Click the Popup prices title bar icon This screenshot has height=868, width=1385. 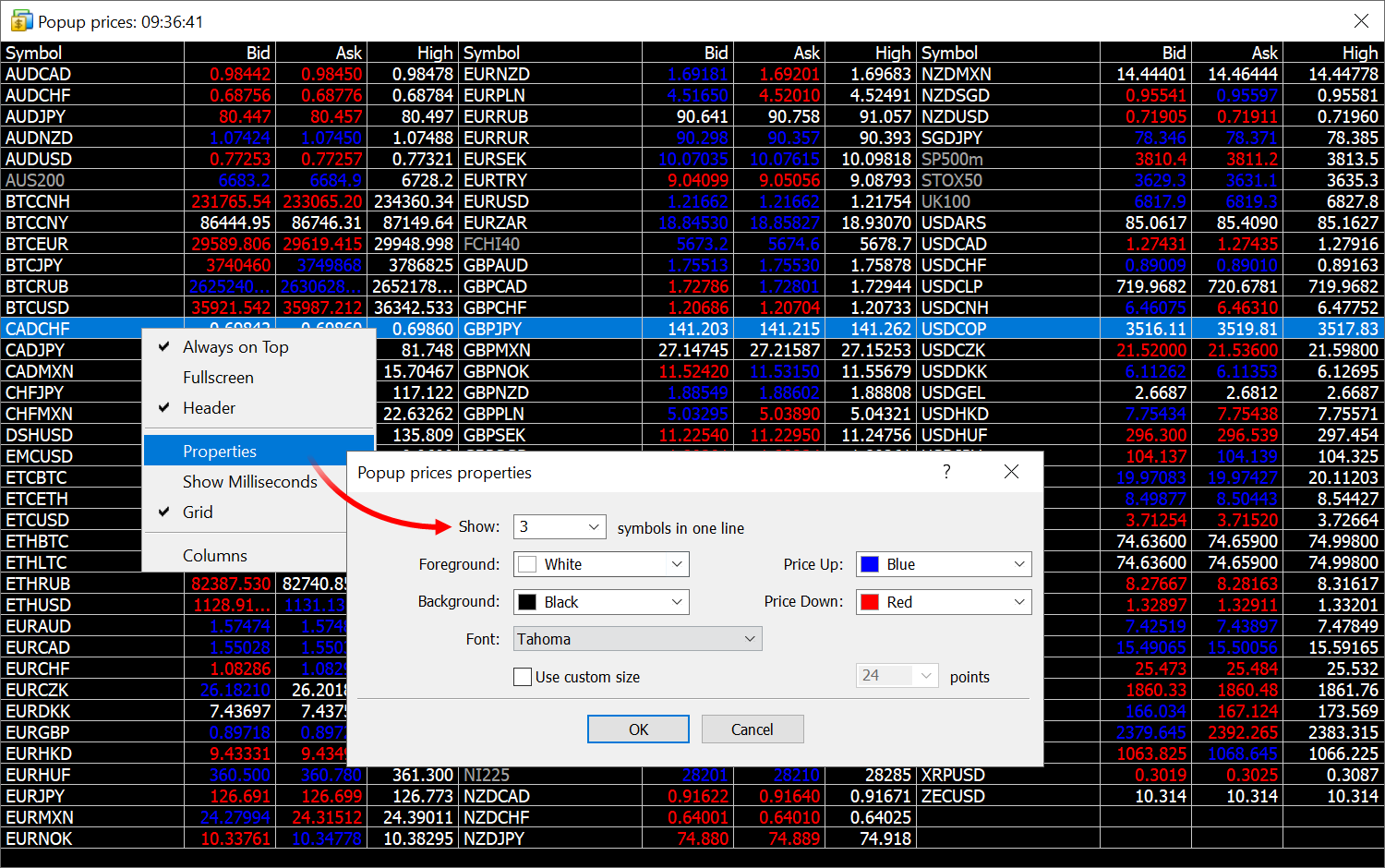tap(20, 19)
